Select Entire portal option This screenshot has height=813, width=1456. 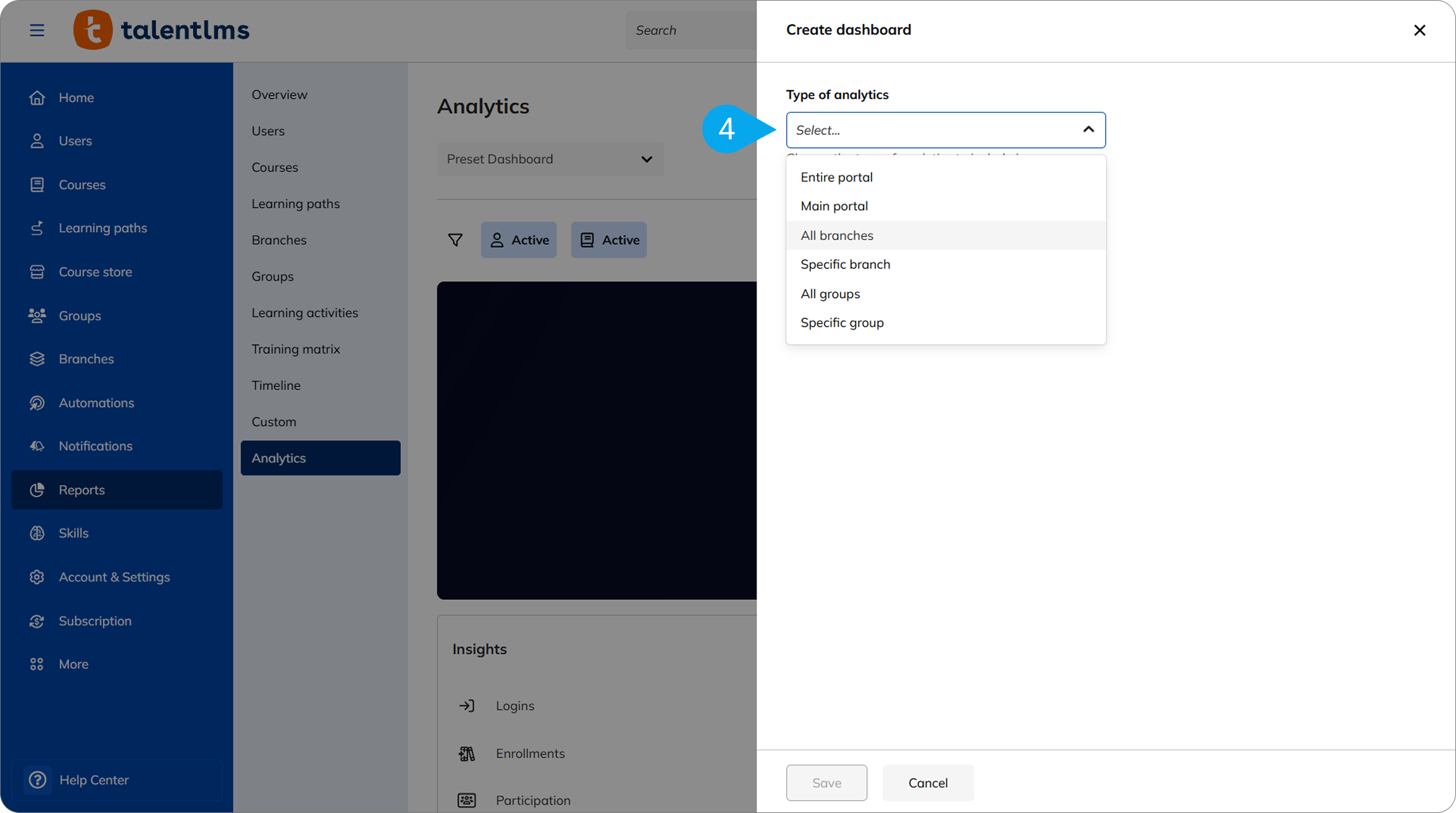click(x=836, y=177)
